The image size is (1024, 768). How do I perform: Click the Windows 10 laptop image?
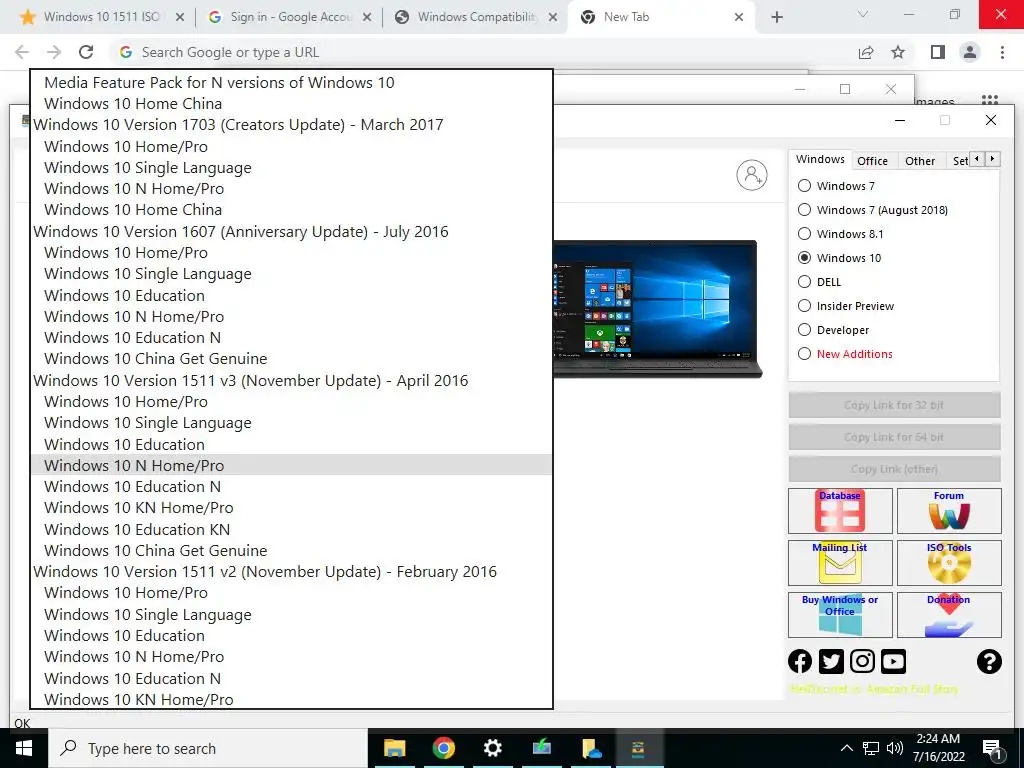tap(658, 308)
